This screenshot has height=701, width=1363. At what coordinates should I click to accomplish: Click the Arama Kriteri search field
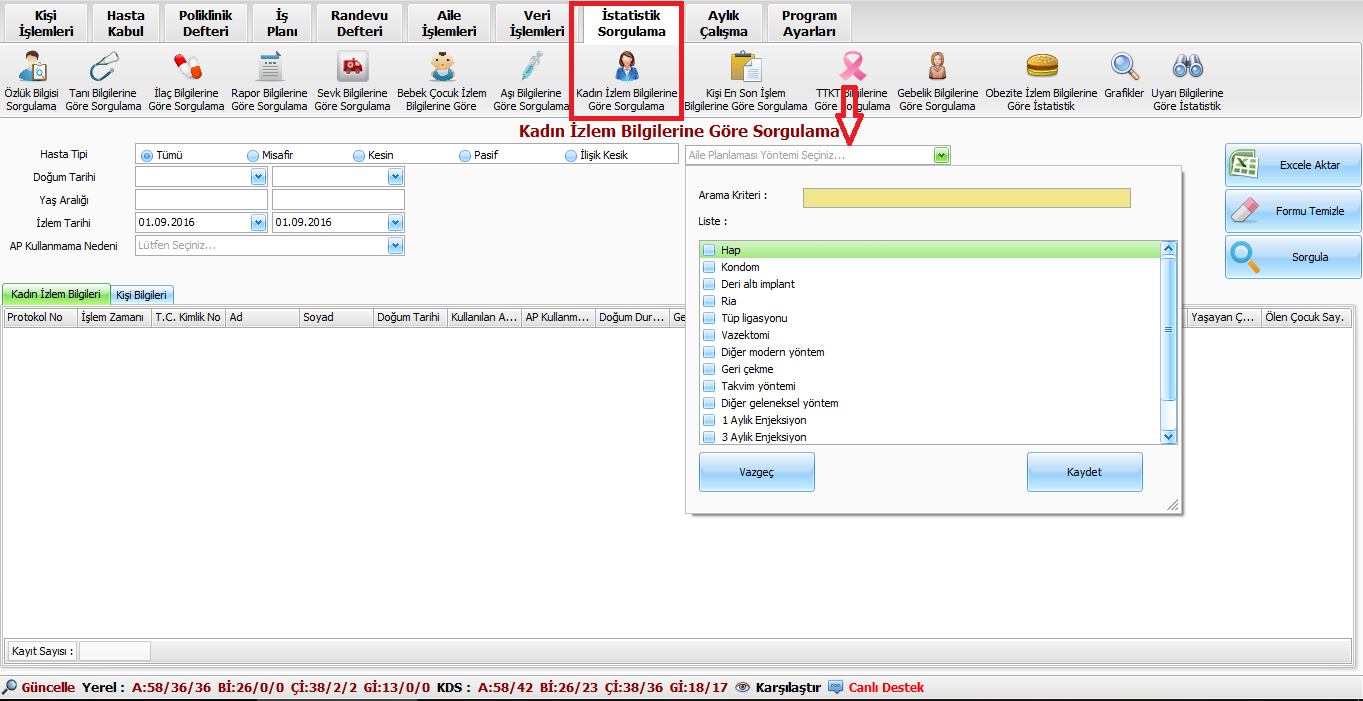[x=966, y=198]
